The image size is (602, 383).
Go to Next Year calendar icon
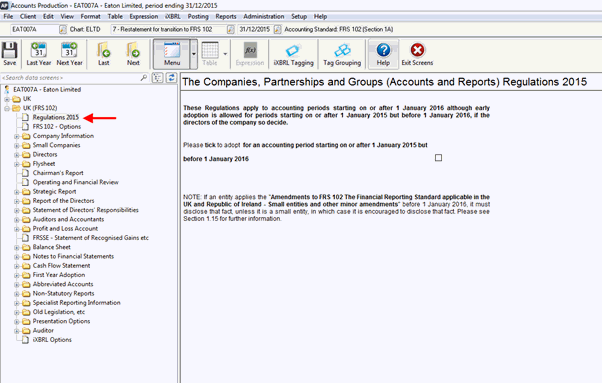coord(69,54)
